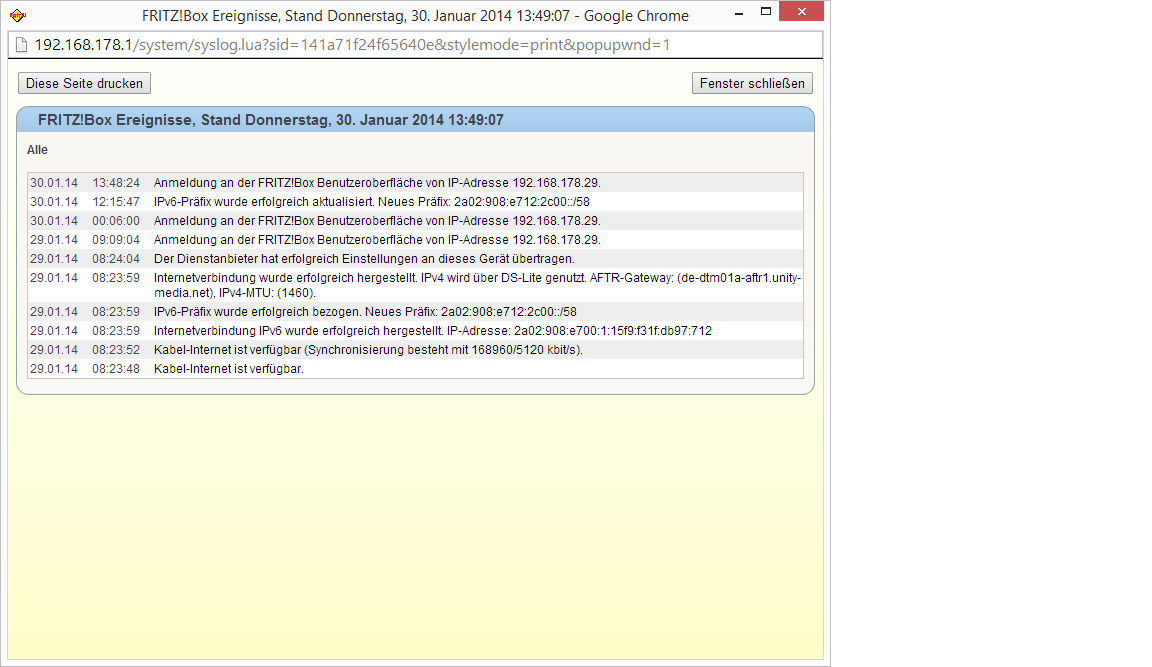Select the 'Dienstanbieter hat erfolgreich Einstellungen' entry
The width and height of the screenshot is (1152, 667).
pyautogui.click(x=364, y=259)
